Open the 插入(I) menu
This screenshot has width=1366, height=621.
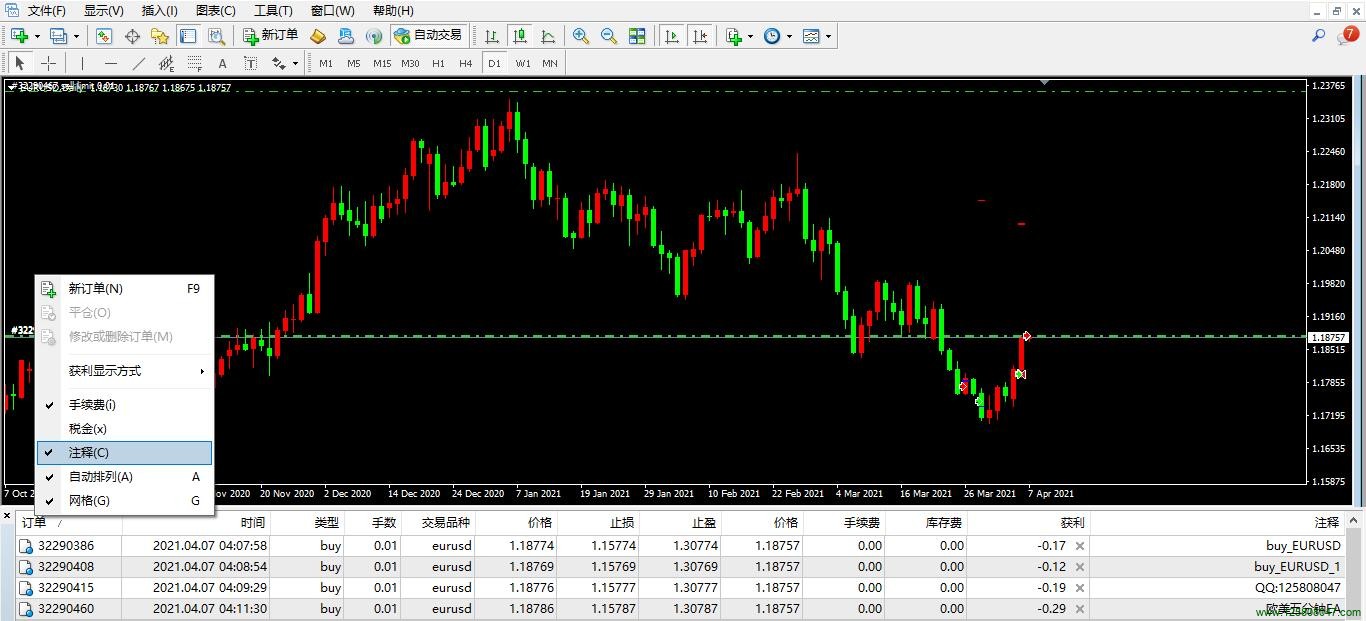click(x=160, y=10)
